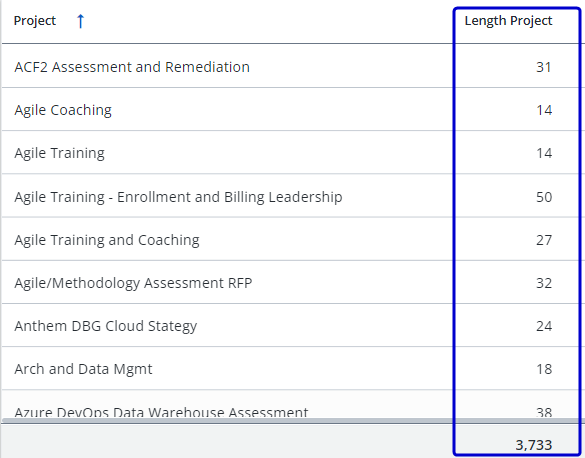Viewport: 585px width, 458px height.
Task: Click the ascending sort arrow icon
Action: [x=80, y=21]
